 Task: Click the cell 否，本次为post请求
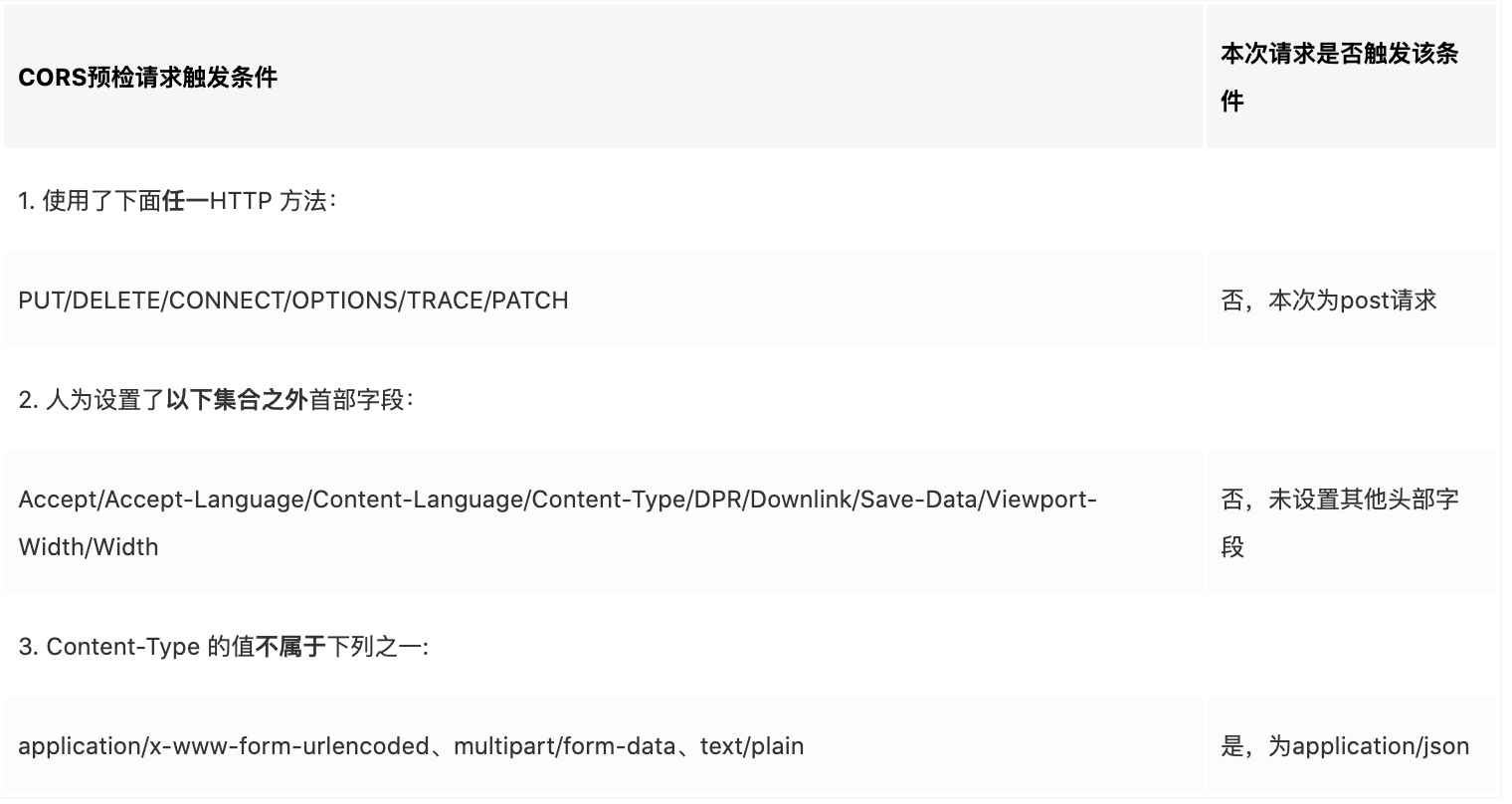click(x=1329, y=300)
